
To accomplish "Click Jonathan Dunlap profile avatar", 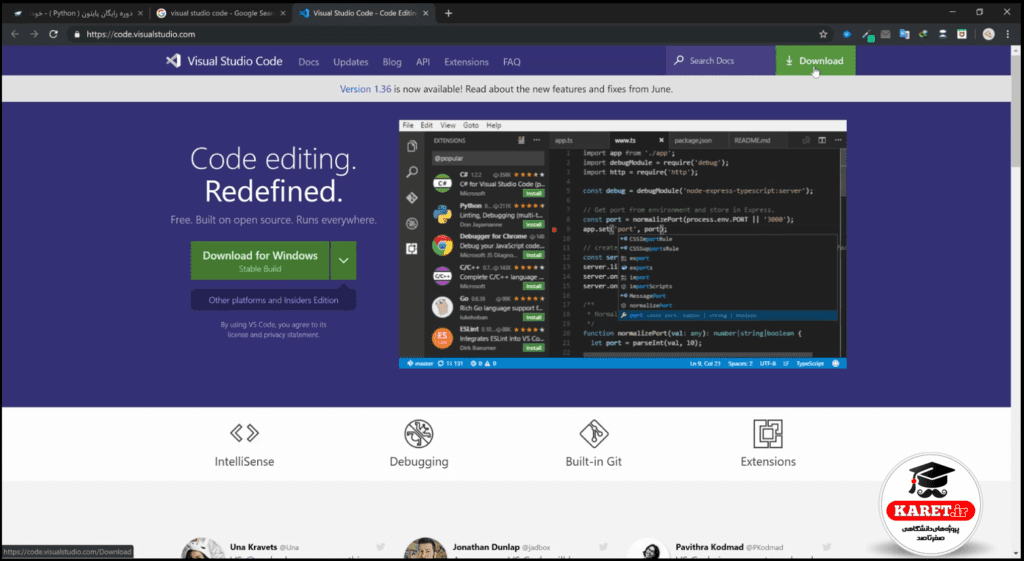I will pyautogui.click(x=425, y=550).
